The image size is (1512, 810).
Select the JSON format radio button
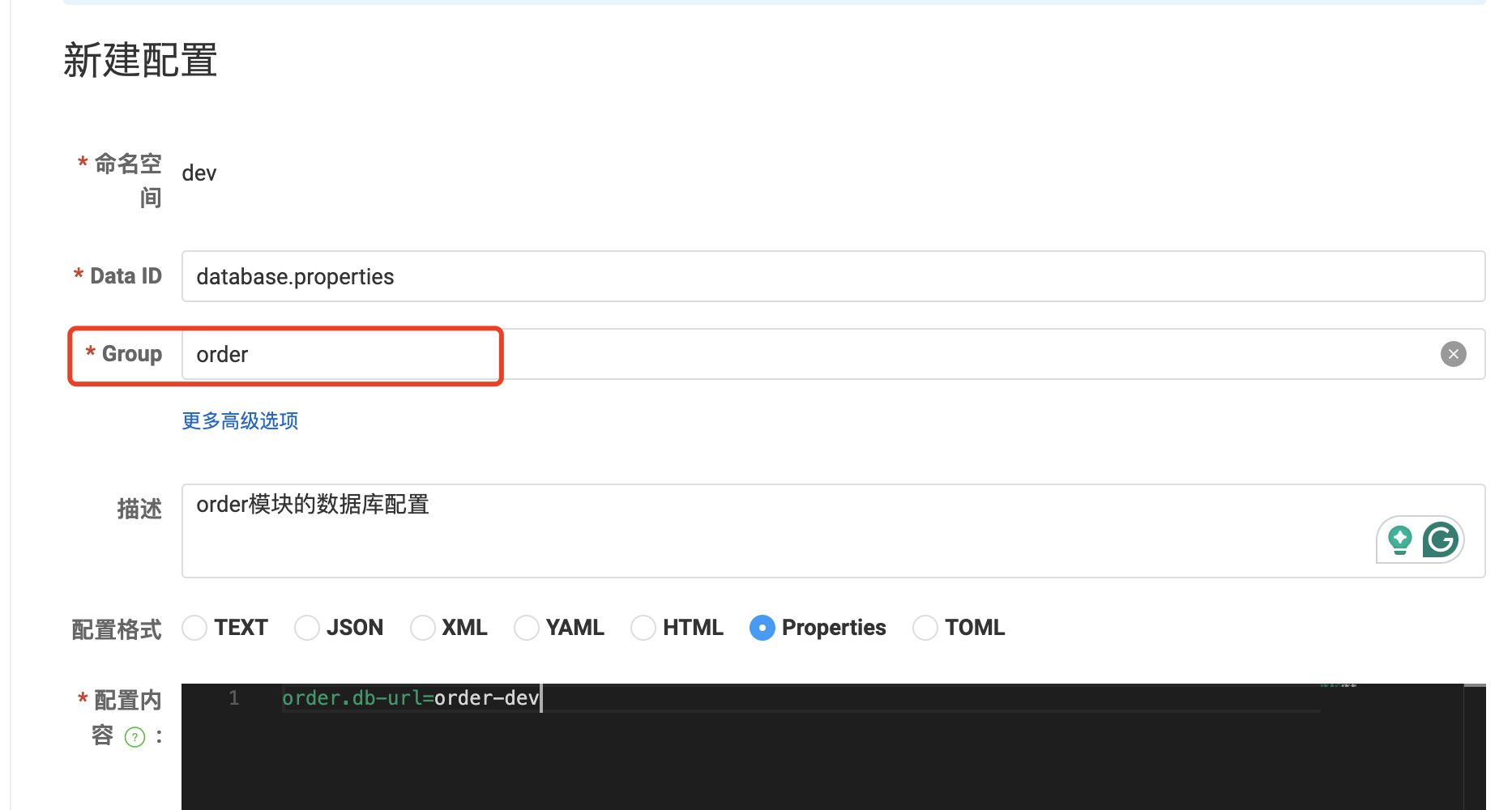coord(307,628)
